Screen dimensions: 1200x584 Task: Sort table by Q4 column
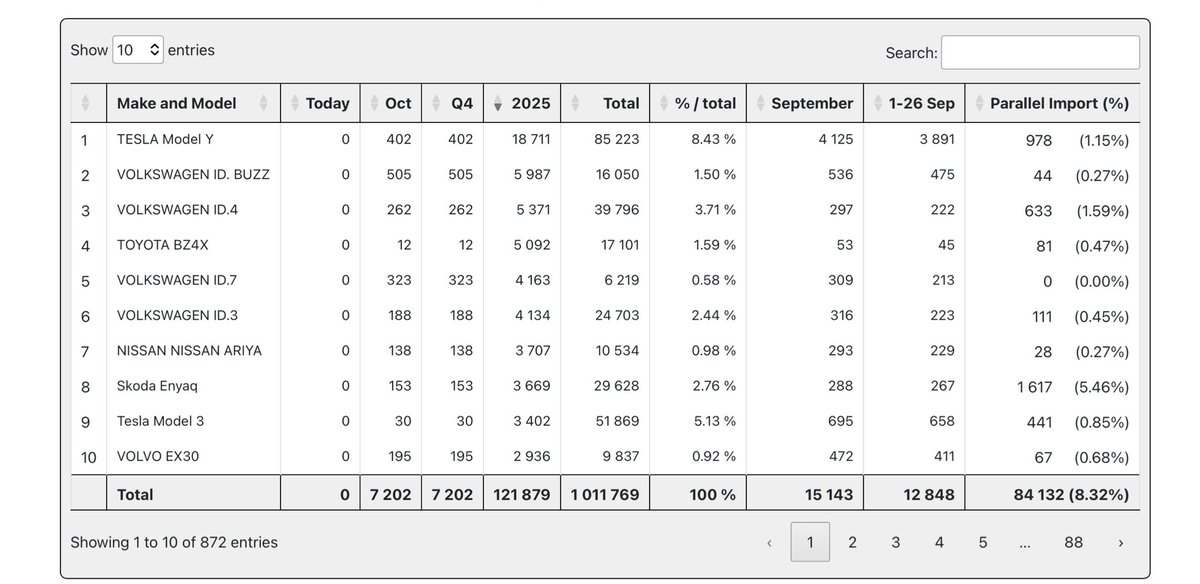(x=452, y=103)
